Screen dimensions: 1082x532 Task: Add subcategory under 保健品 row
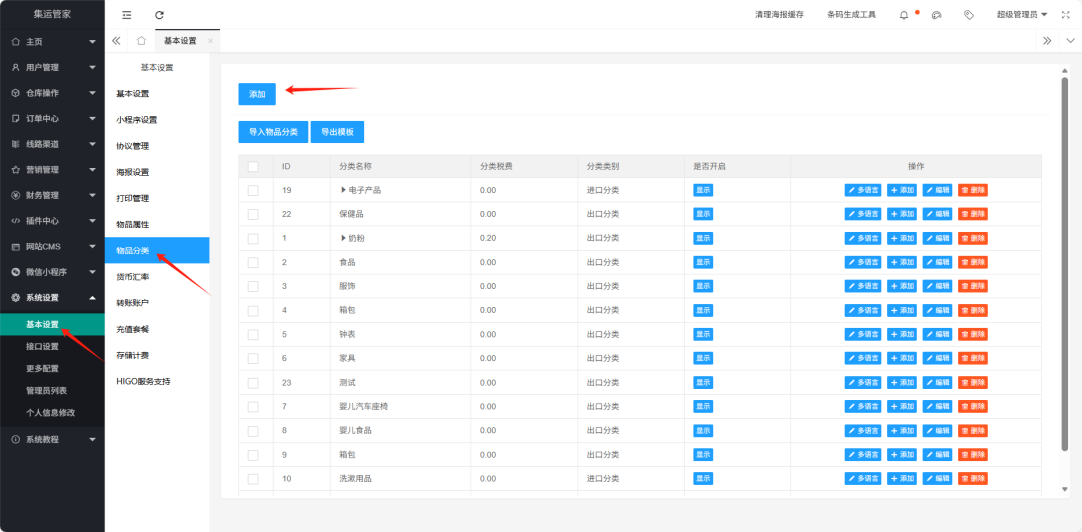pyautogui.click(x=902, y=214)
